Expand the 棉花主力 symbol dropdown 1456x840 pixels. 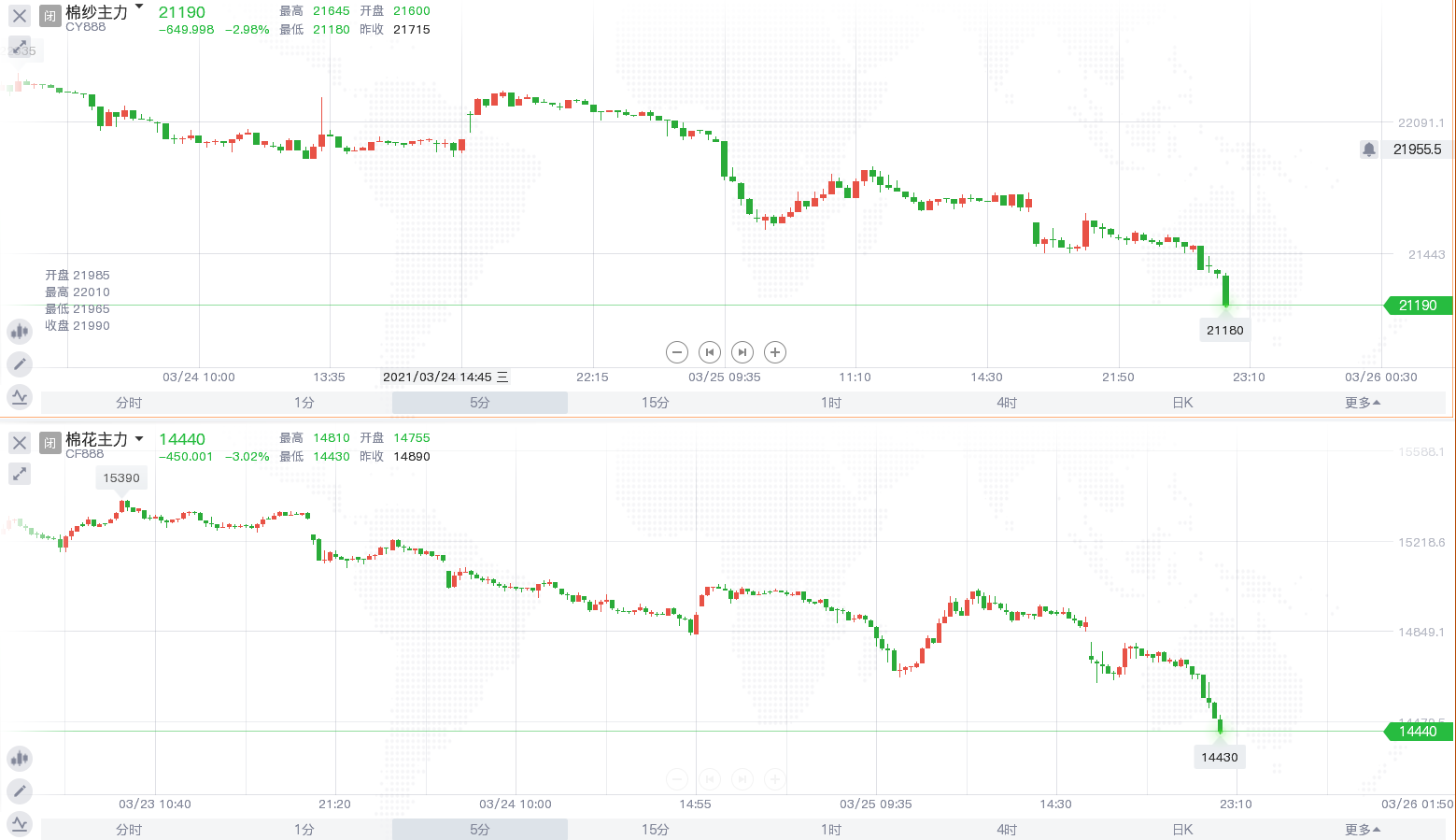(x=139, y=438)
